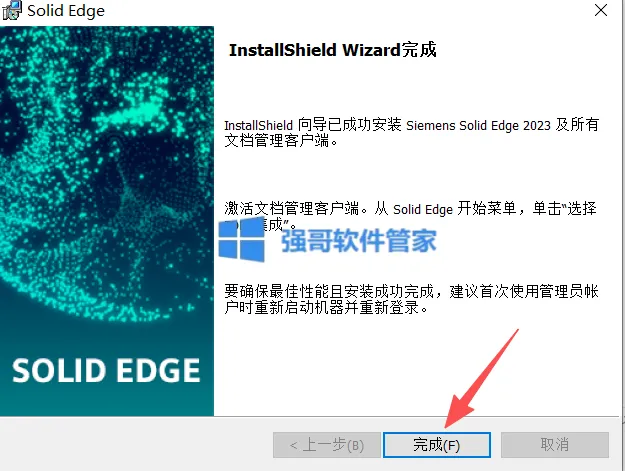This screenshot has height=471, width=625.
Task: Click the 文档管理客户端 line under install message
Action: 281,141
